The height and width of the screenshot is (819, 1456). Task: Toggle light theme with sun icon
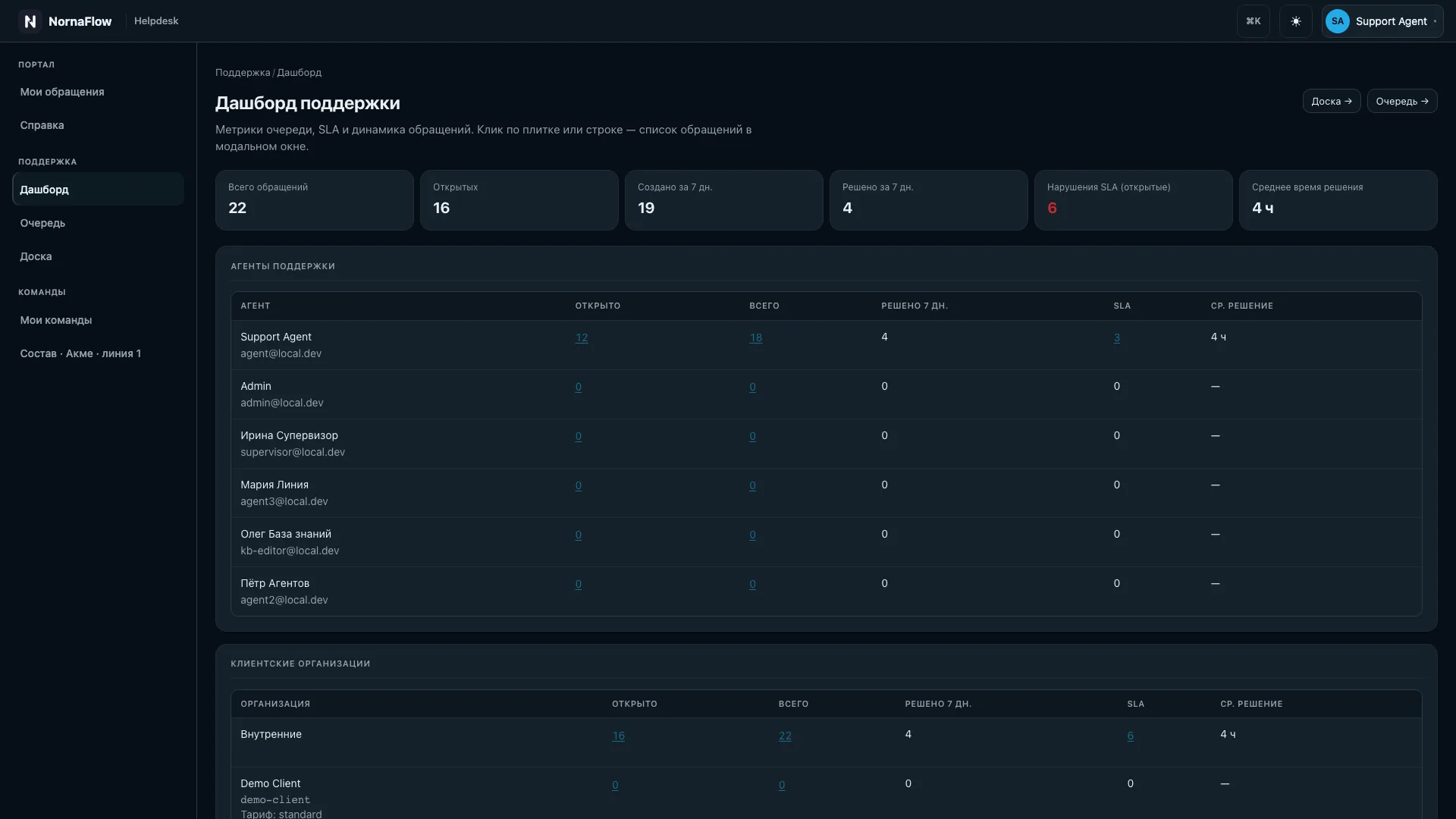click(x=1295, y=21)
